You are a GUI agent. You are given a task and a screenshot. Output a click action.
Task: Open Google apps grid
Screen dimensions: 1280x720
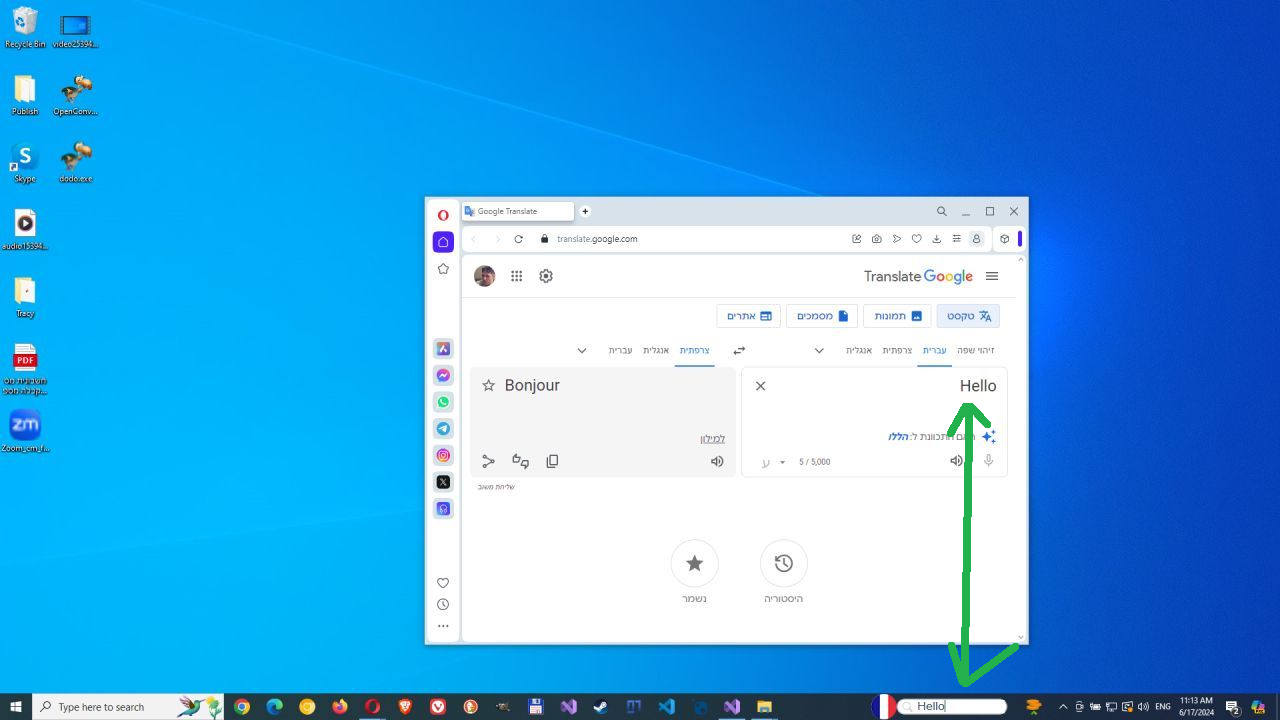click(517, 276)
